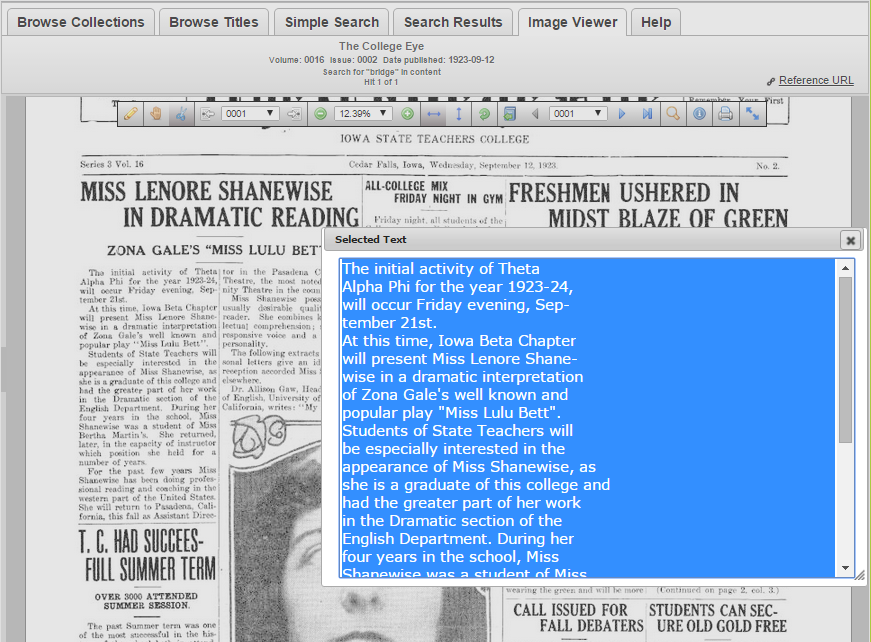Click 'The College Eye' title text
Screen dimensions: 871x642
382,46
